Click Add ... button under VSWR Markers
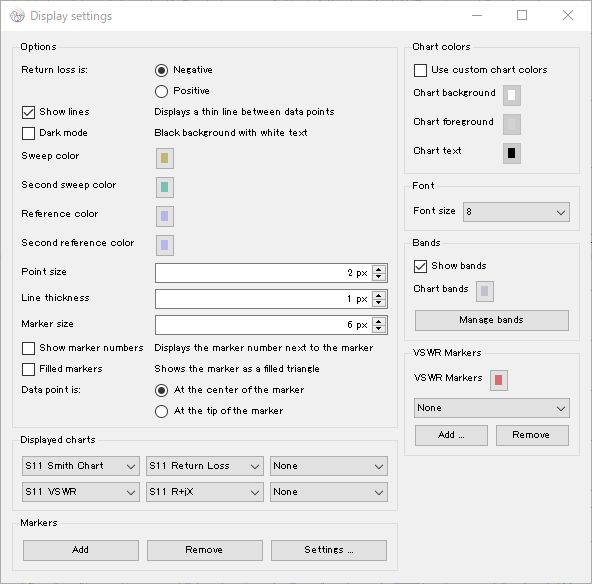Image resolution: width=592 pixels, height=584 pixels. point(451,435)
